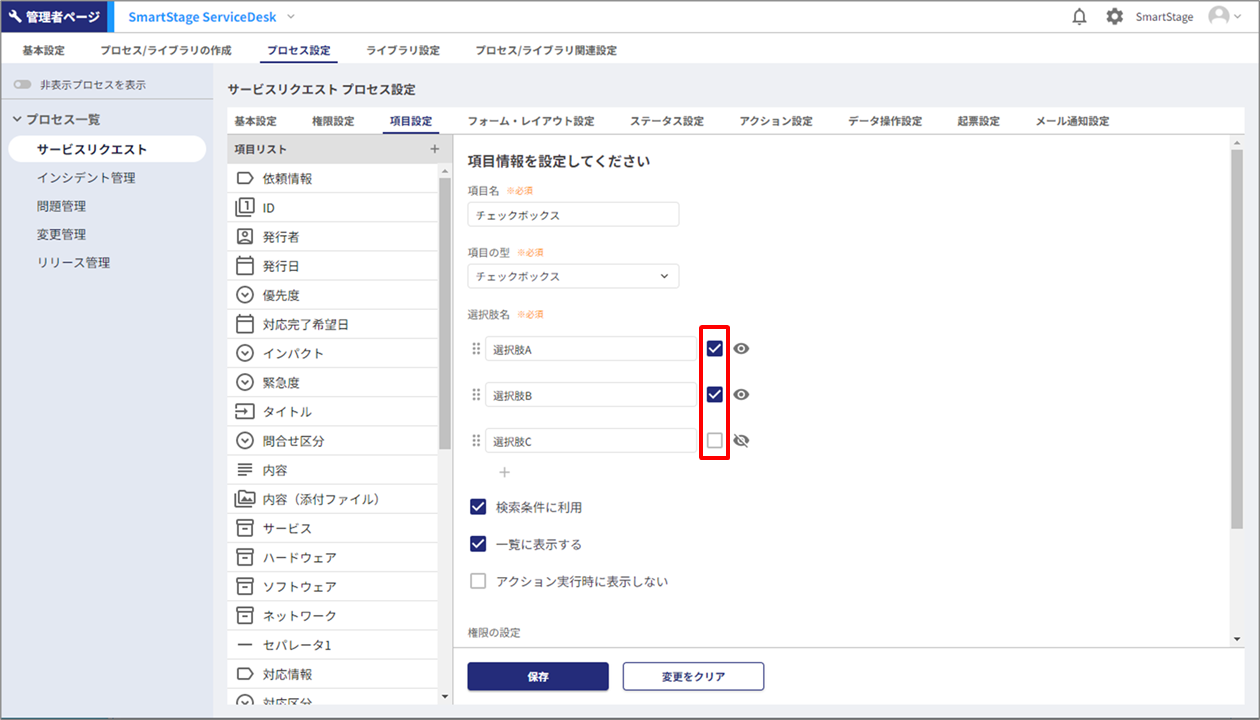The width and height of the screenshot is (1260, 720).
Task: Add new item with plus icon in 項目リスト
Action: point(434,149)
